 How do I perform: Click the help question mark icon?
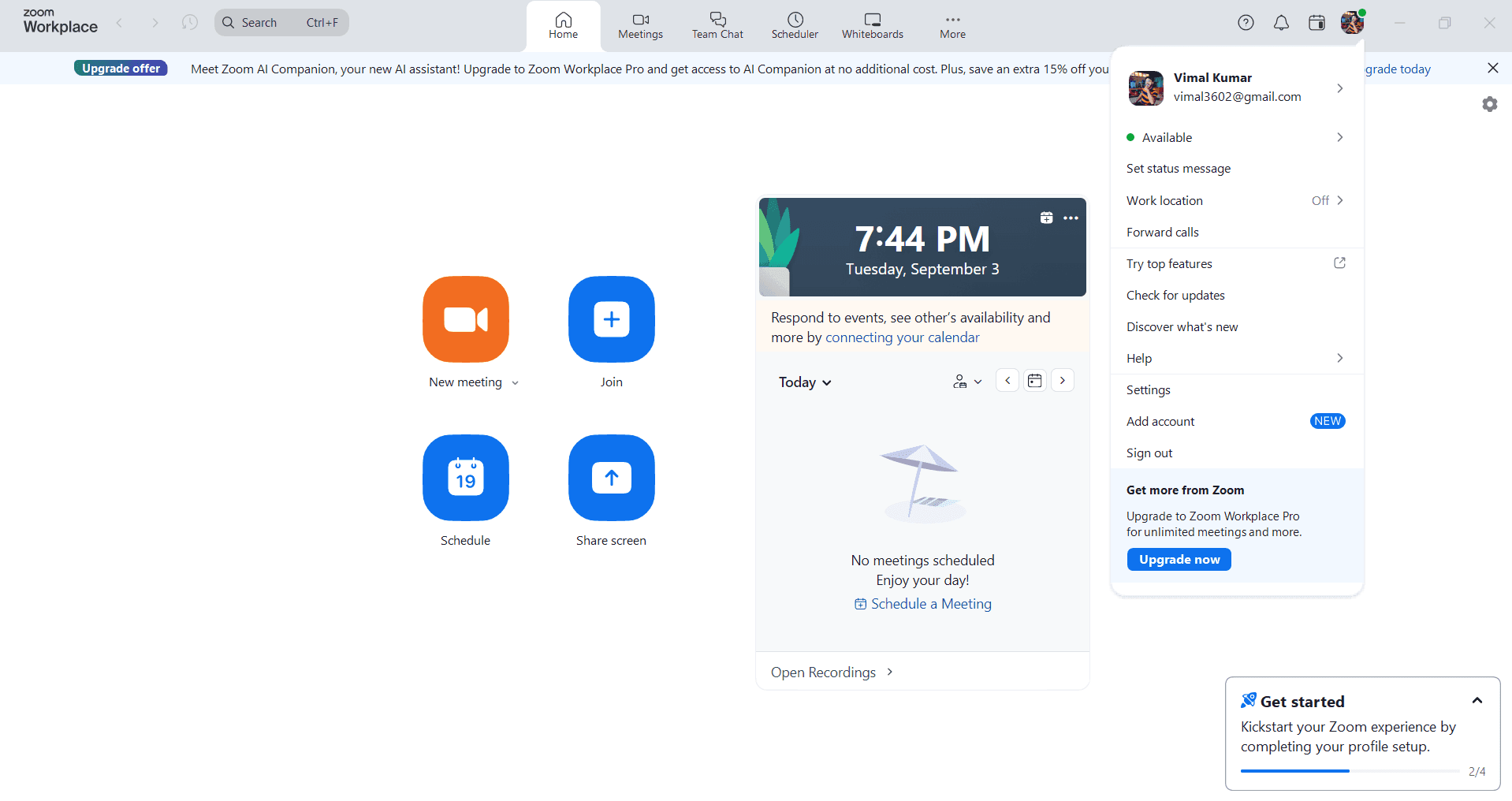(1246, 23)
